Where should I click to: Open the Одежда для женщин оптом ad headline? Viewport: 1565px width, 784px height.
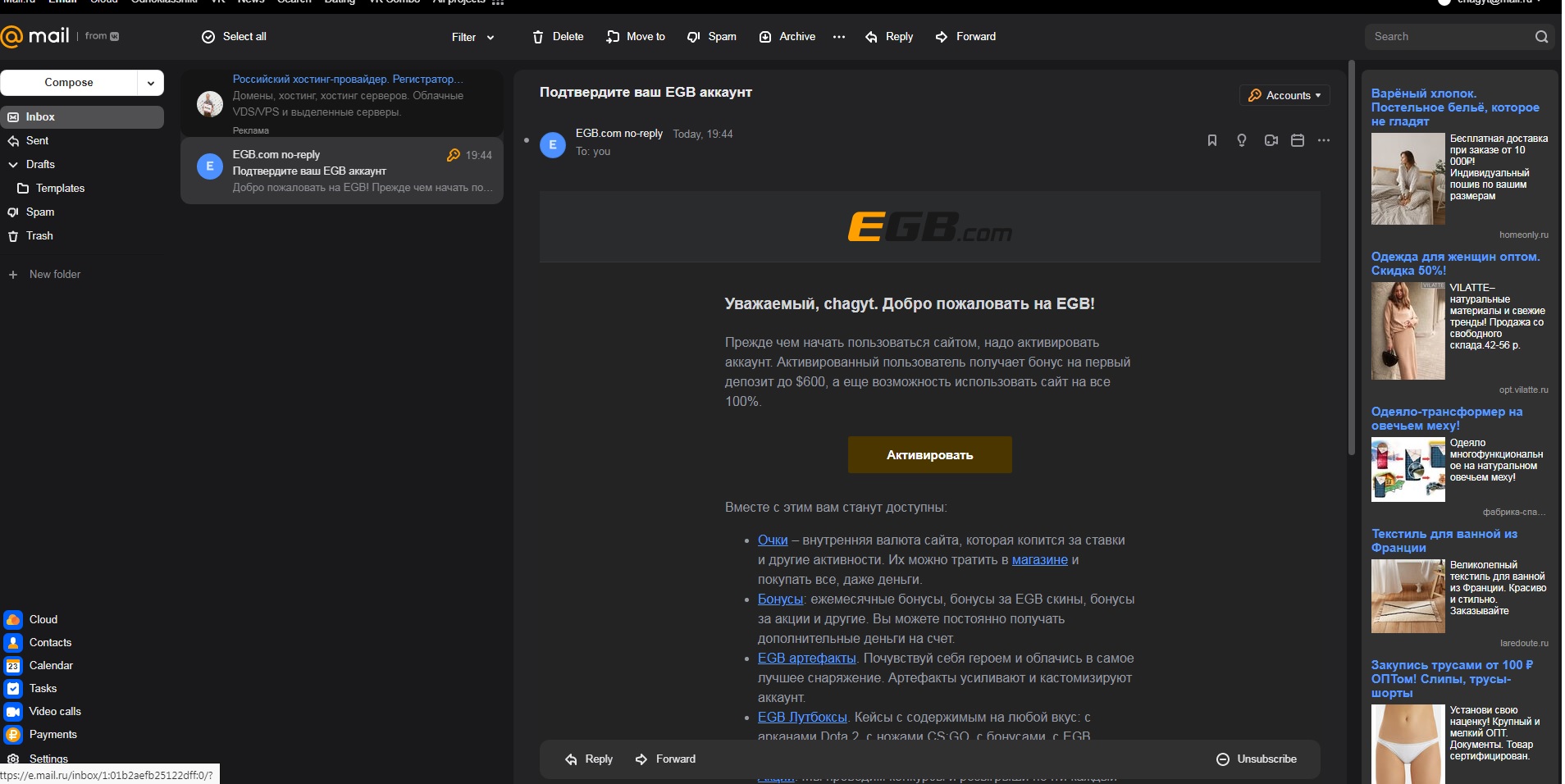click(x=1455, y=264)
